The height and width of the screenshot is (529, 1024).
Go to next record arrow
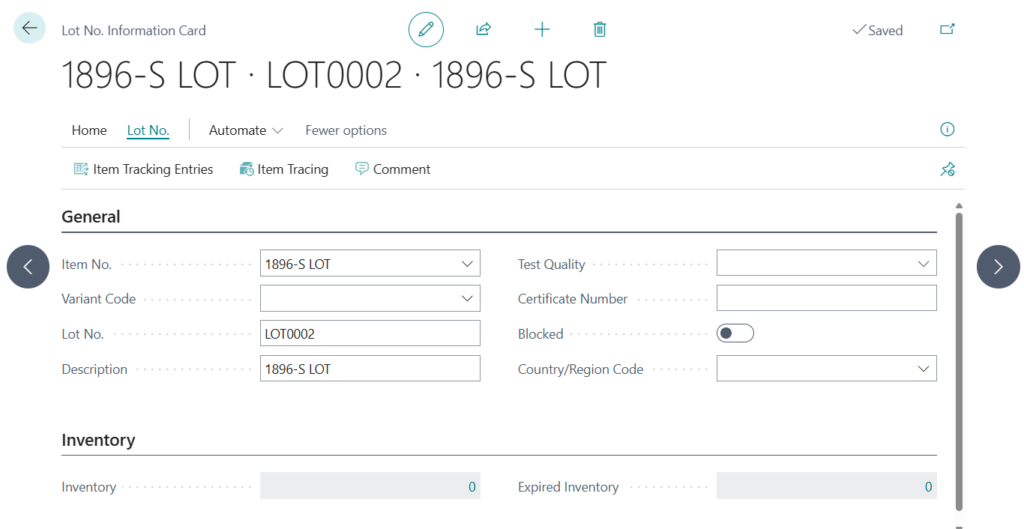(997, 267)
